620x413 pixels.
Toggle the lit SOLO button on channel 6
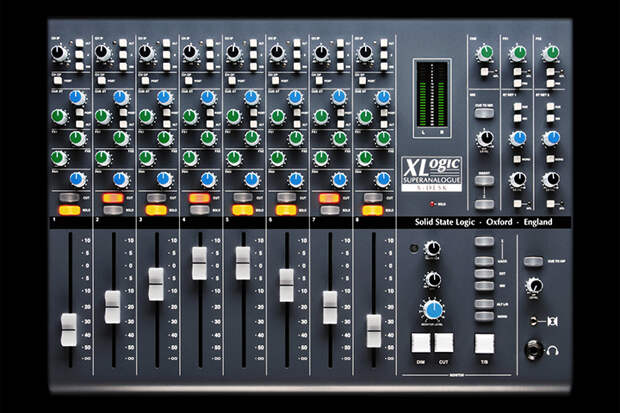click(x=286, y=210)
